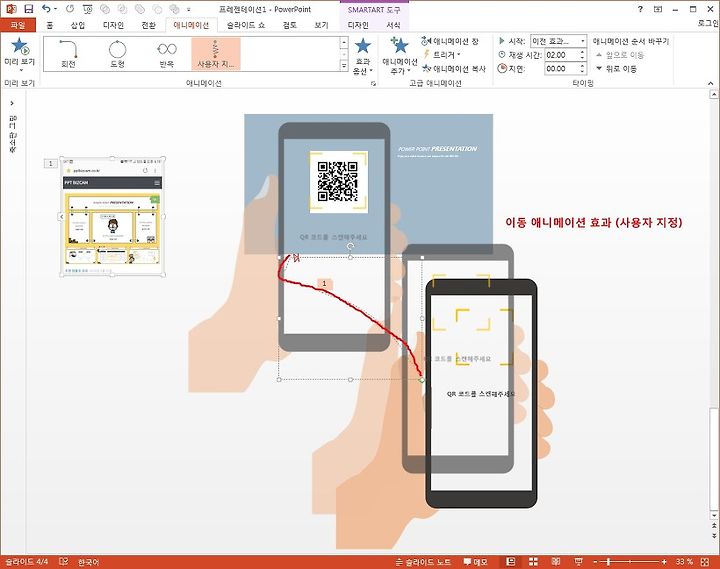
Task: Click 한국어 language indicator
Action: (88, 562)
